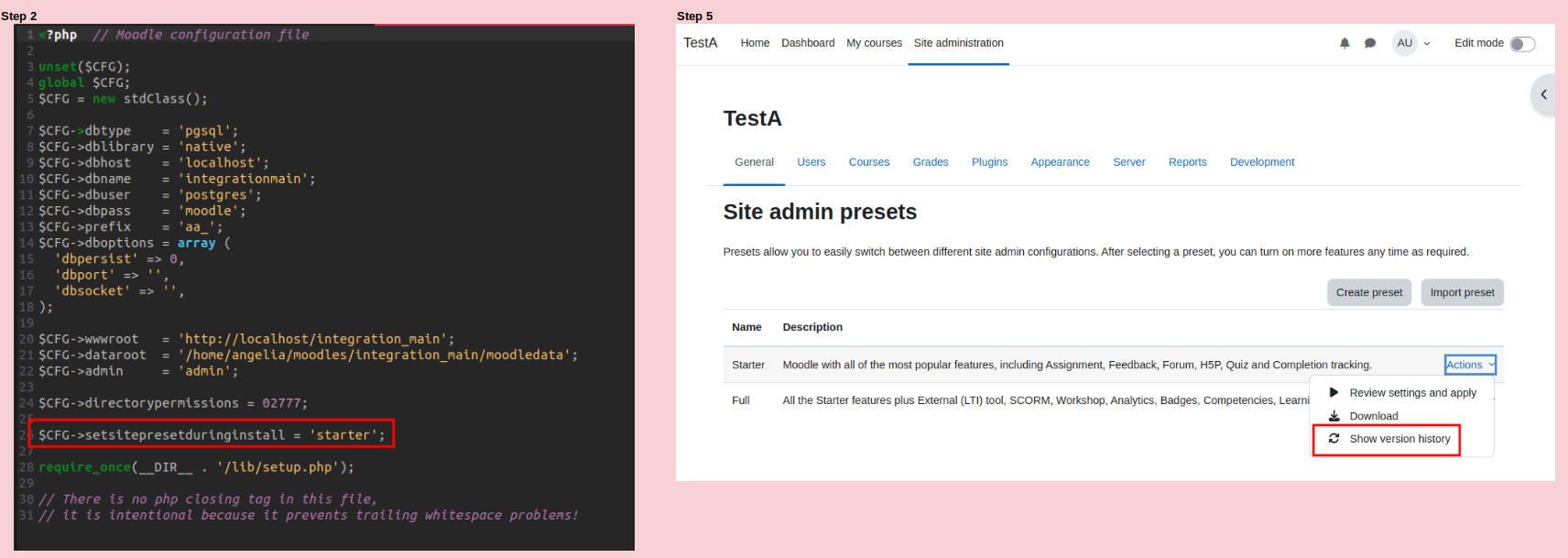Image resolution: width=1568 pixels, height=558 pixels.
Task: Click the 'integrationmain' dbname value in the editor
Action: (246, 179)
